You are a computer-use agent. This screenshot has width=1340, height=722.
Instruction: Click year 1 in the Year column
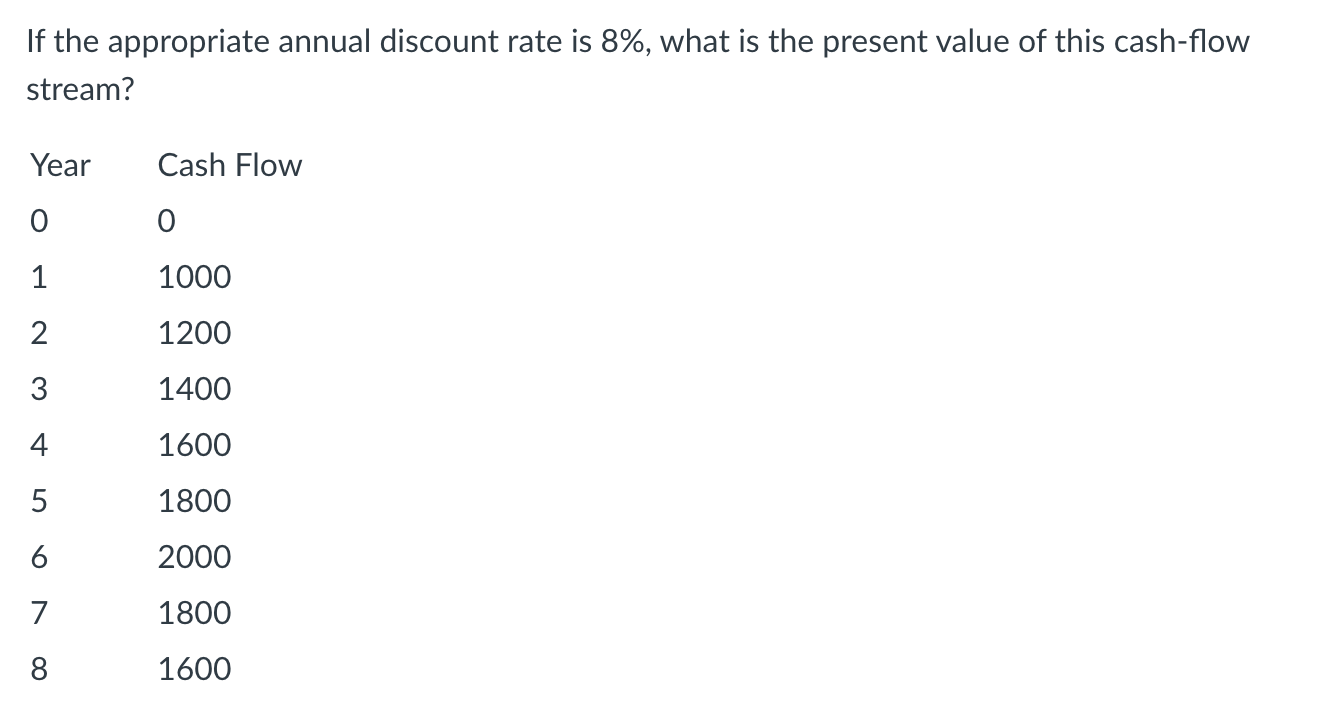point(38,277)
